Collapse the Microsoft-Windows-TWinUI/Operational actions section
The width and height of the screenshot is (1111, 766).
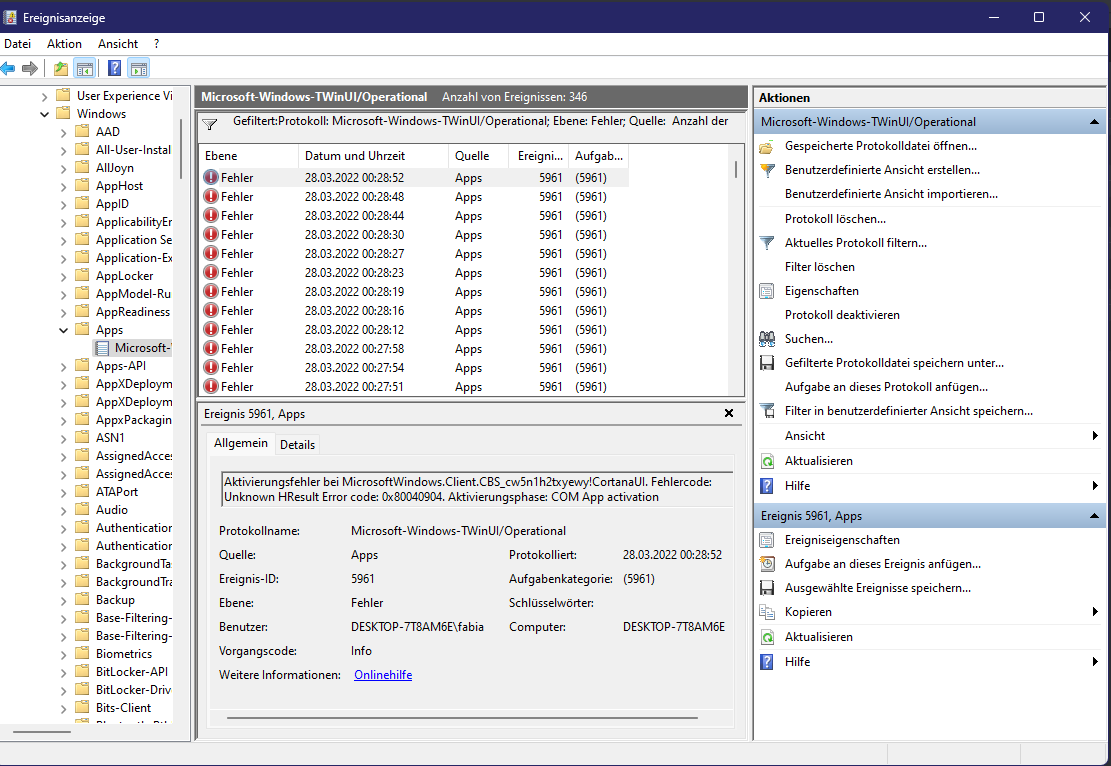(x=1093, y=122)
